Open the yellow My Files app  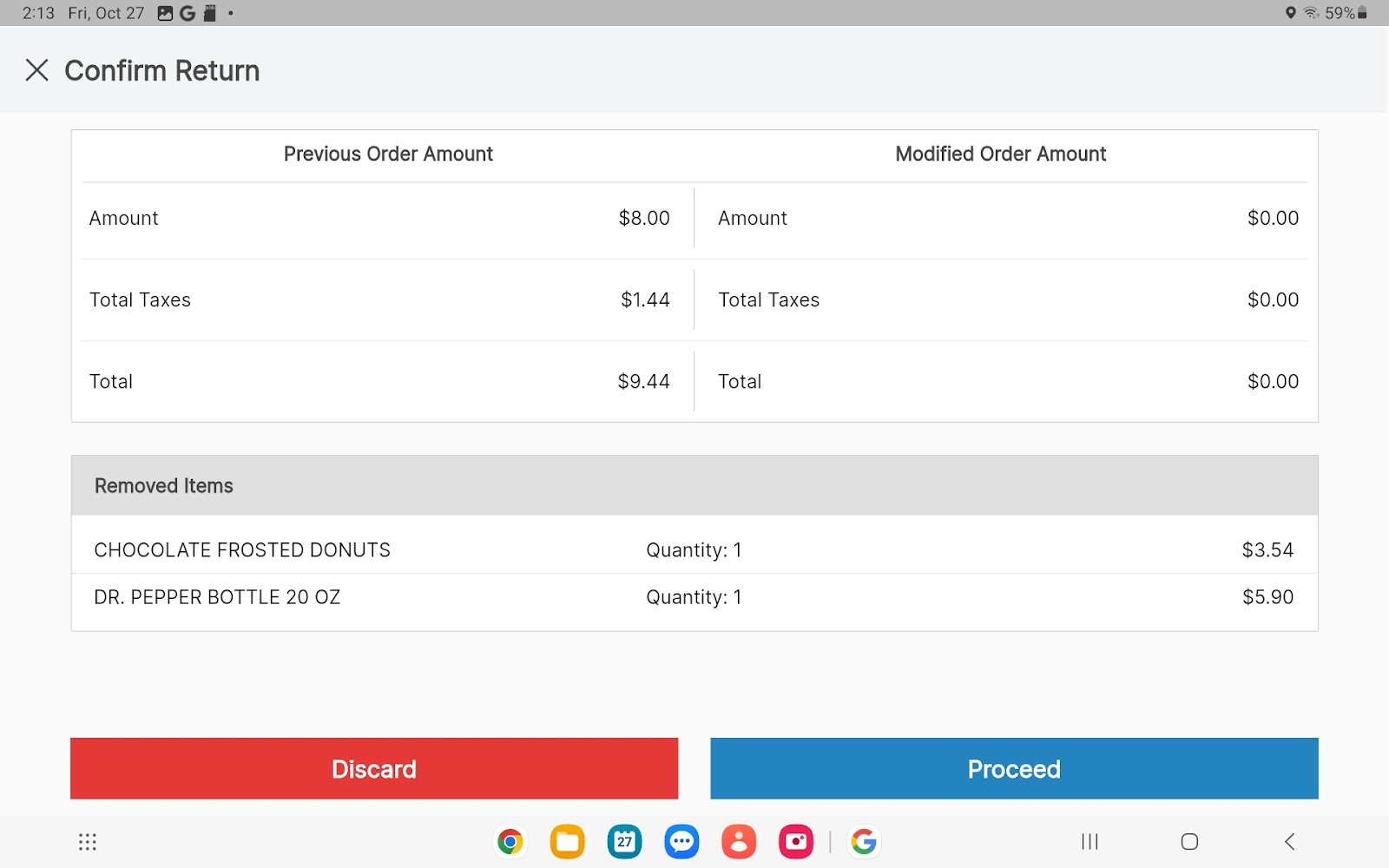pos(567,841)
